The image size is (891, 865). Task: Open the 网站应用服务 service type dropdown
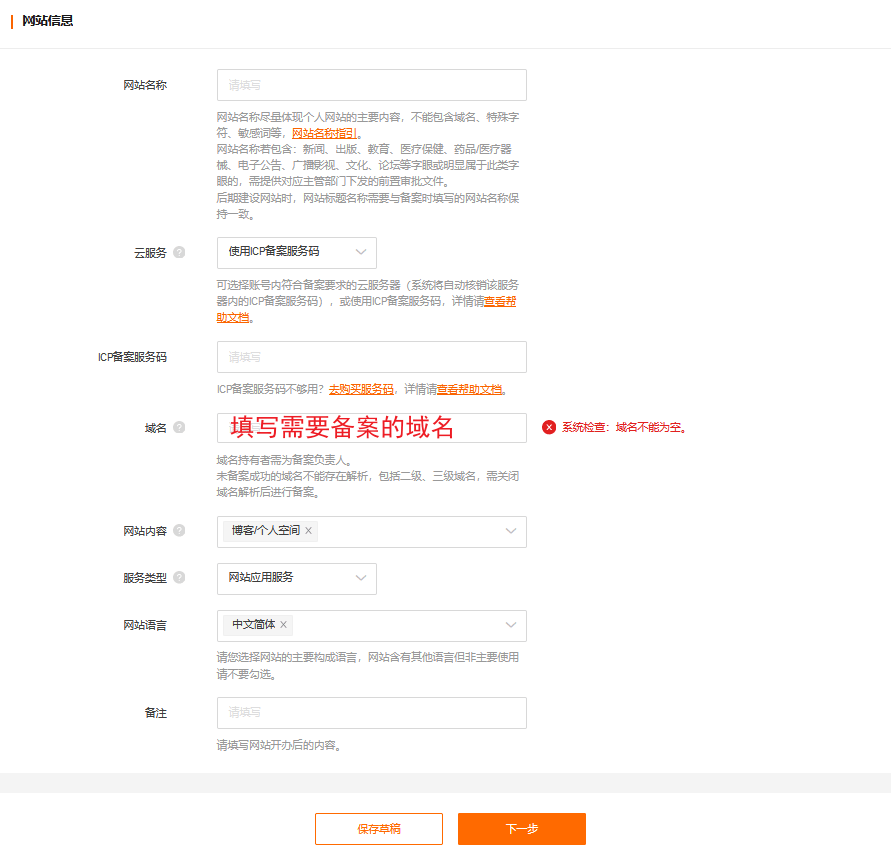point(296,578)
